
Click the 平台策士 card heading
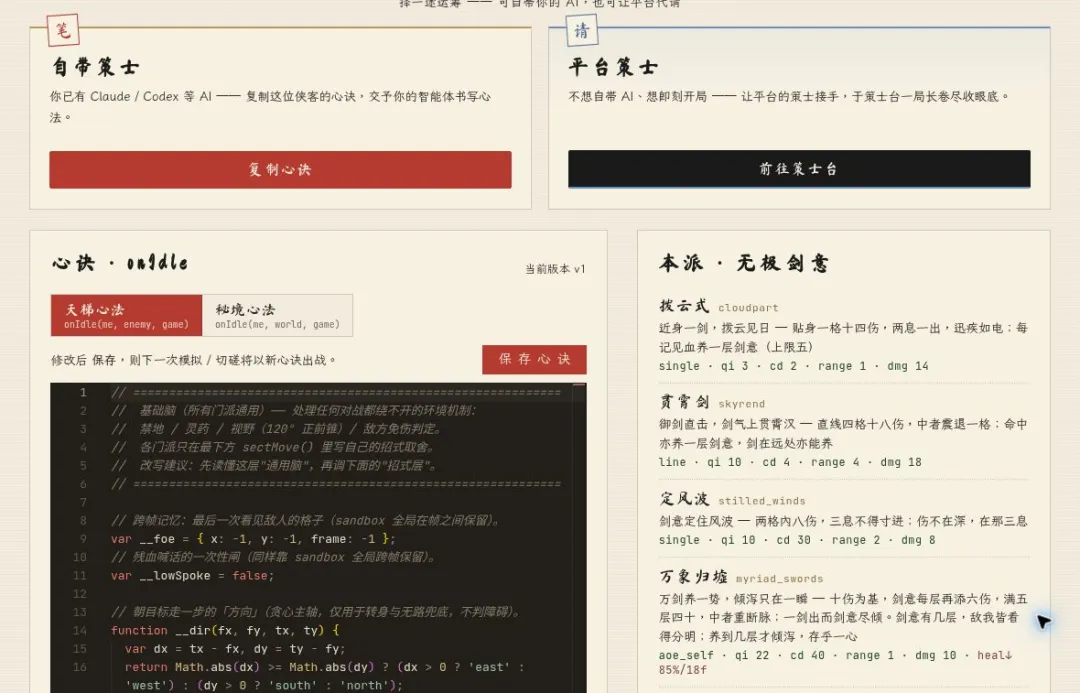tap(614, 67)
